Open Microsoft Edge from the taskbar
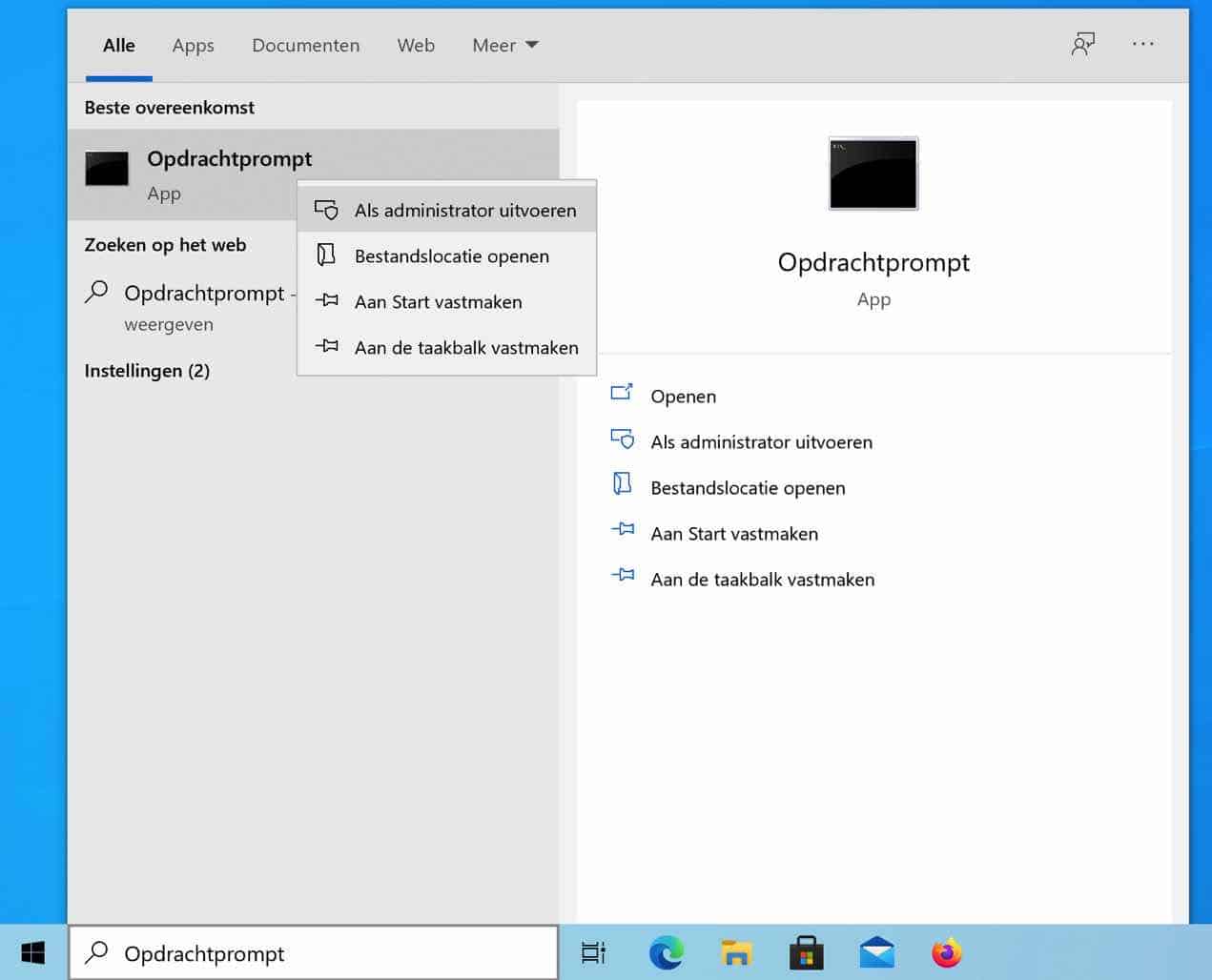The height and width of the screenshot is (980, 1212). (x=666, y=952)
